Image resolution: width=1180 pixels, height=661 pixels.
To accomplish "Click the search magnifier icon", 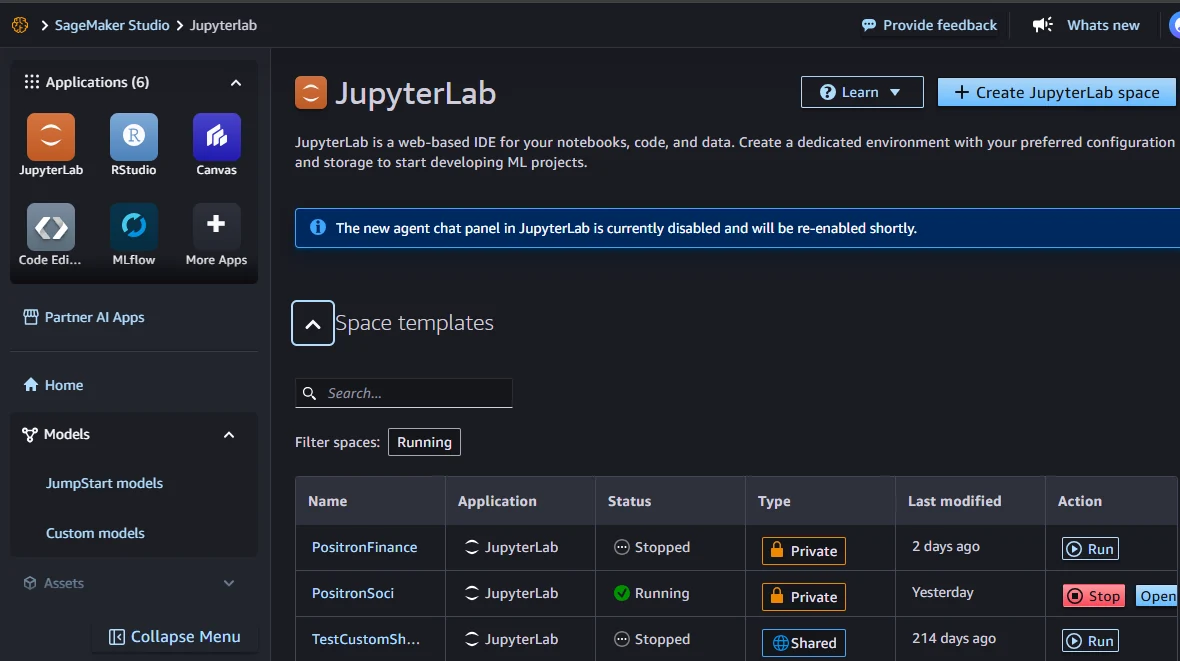I will coord(309,393).
